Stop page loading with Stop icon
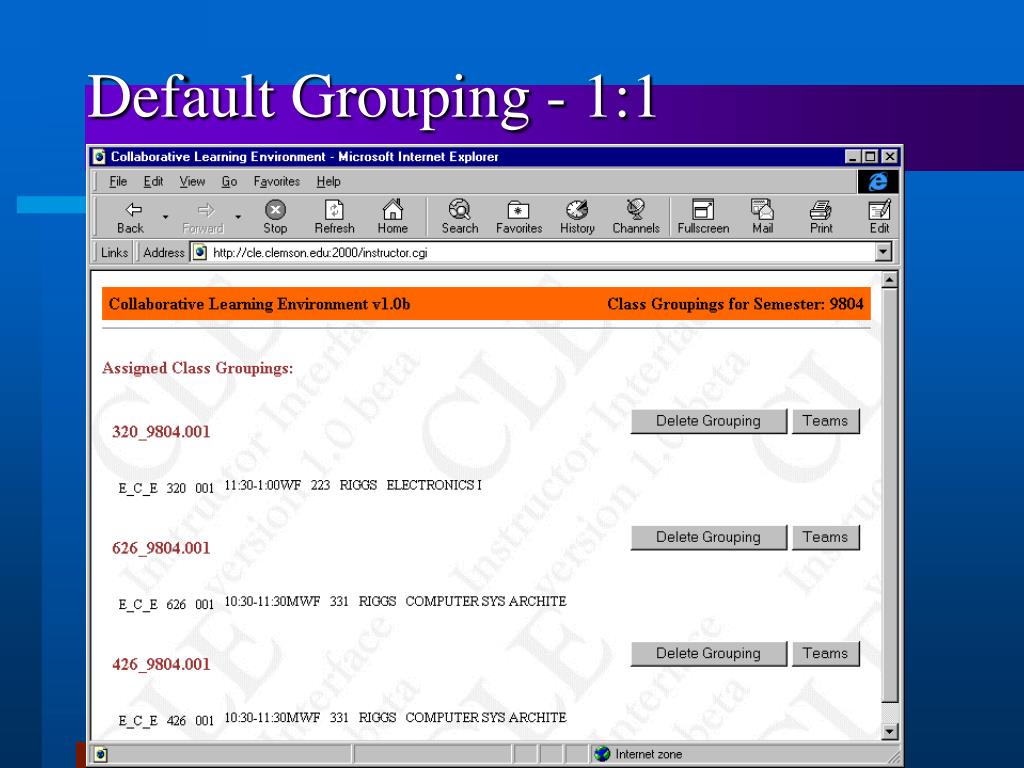 [275, 217]
